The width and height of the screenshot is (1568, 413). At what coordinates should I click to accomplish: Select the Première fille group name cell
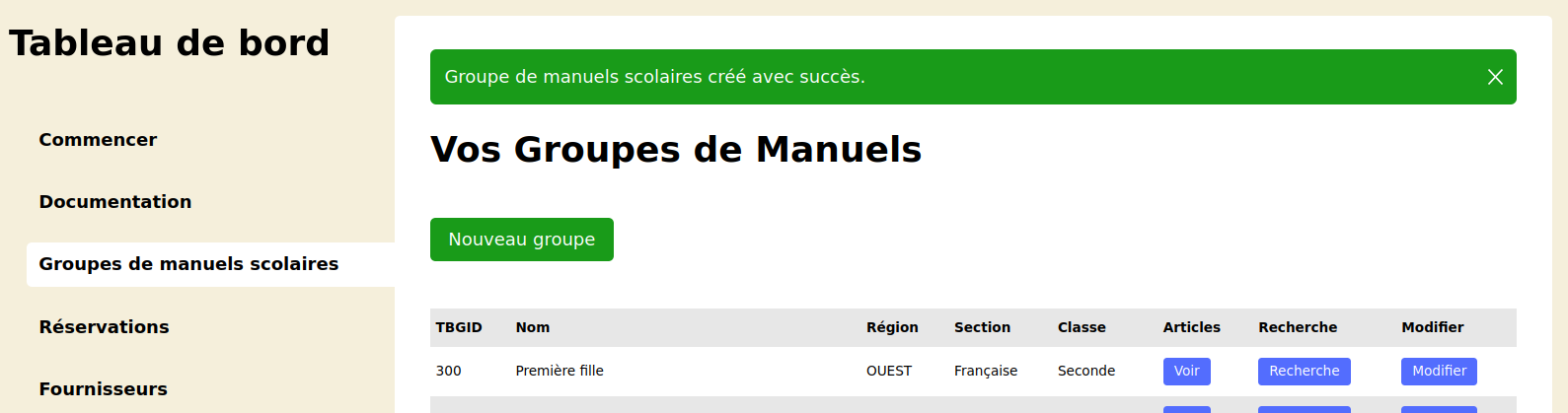(x=560, y=371)
